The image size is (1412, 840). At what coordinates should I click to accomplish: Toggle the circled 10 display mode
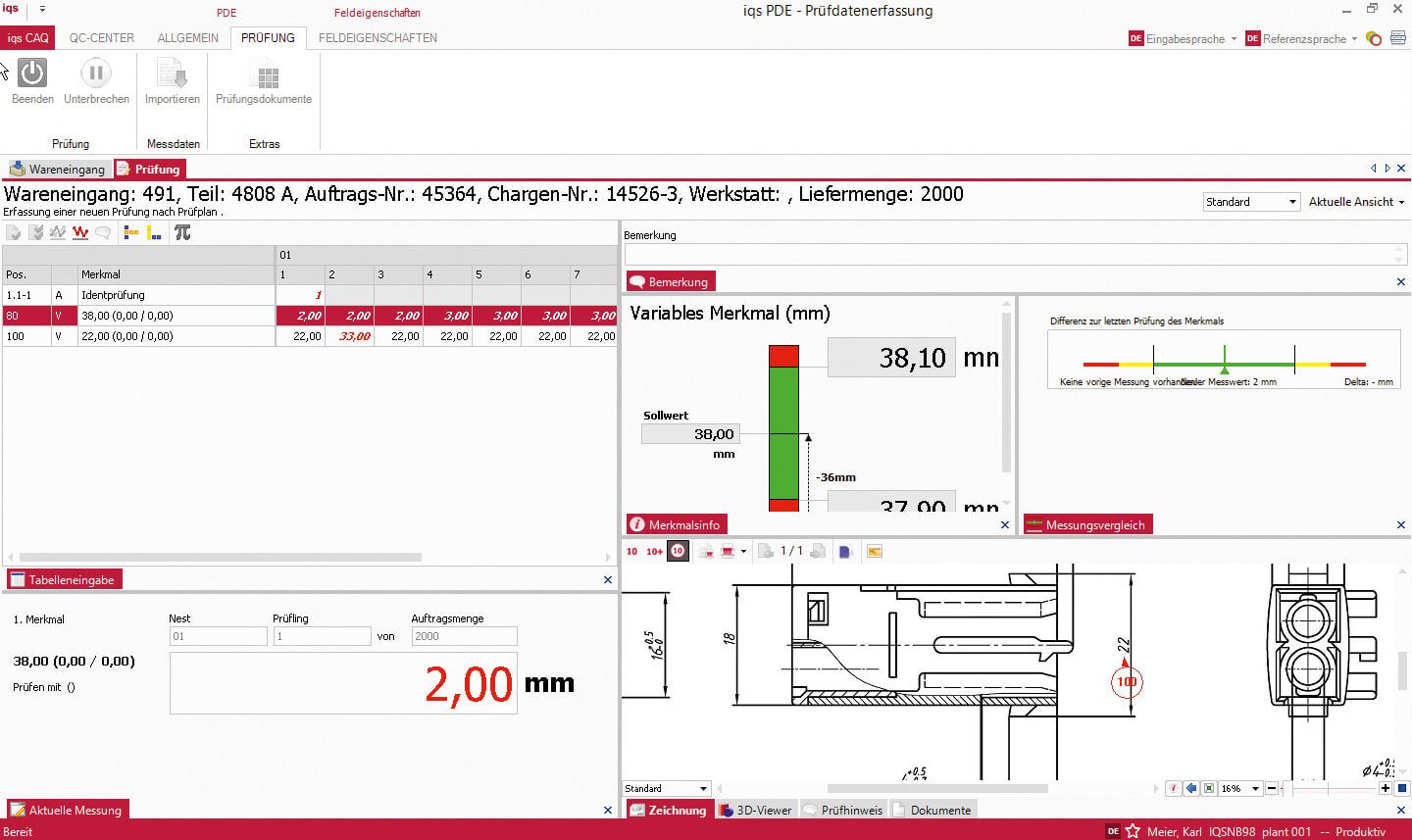677,551
